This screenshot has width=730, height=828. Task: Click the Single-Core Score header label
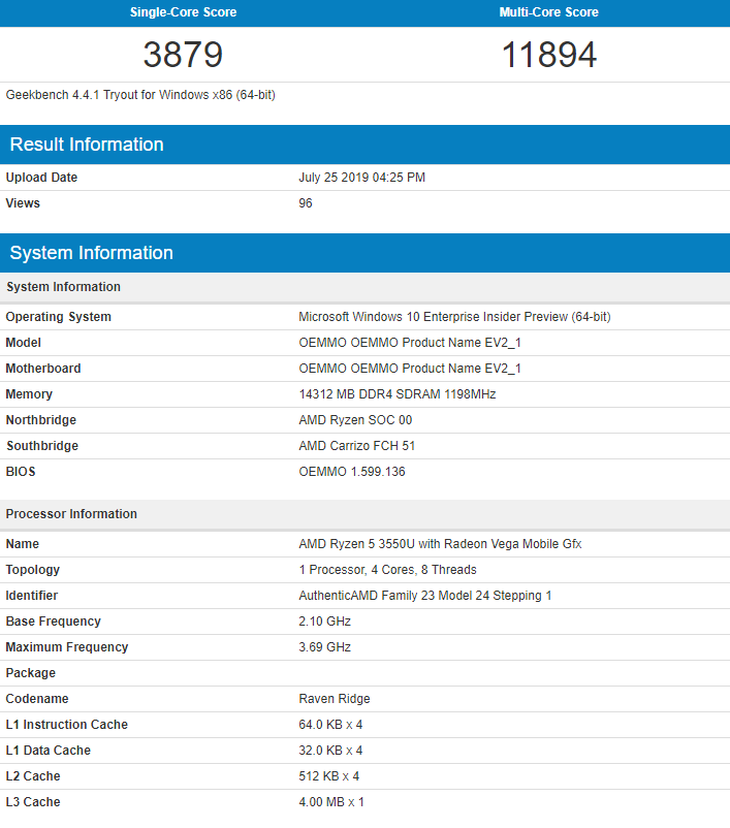click(x=183, y=12)
